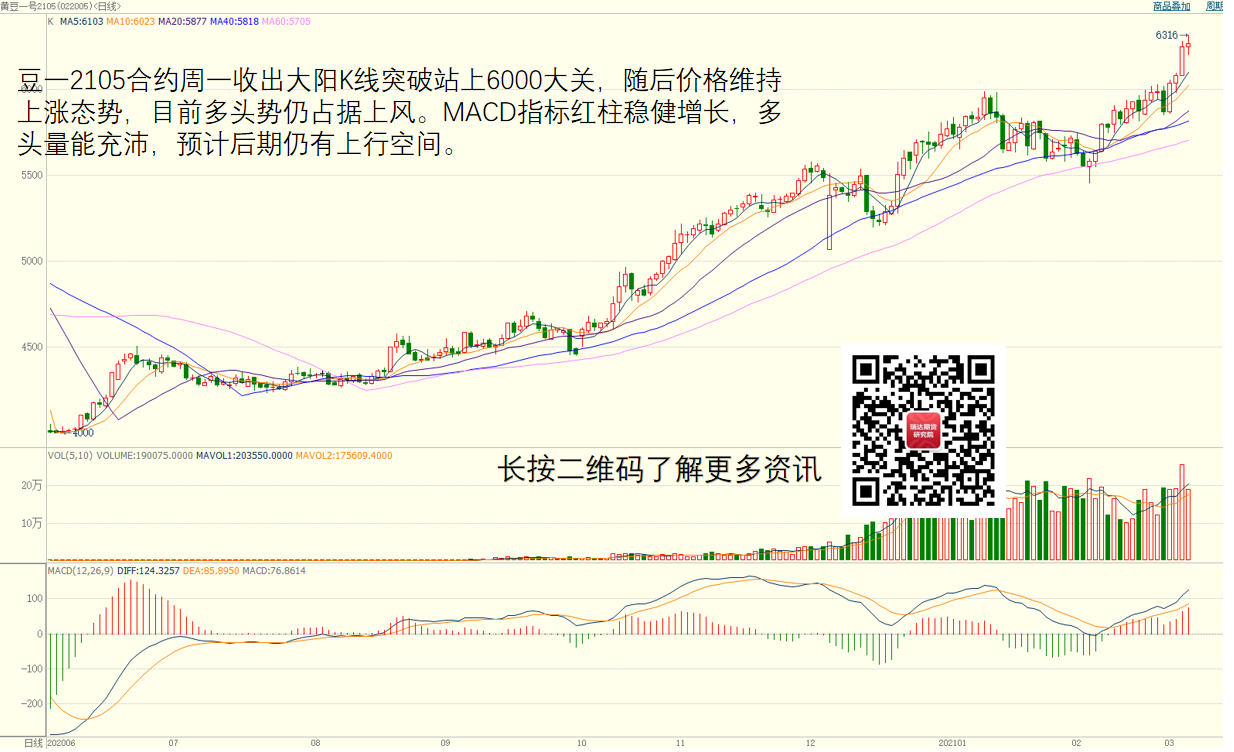
Task: Click the blue MA40:5818 indicator label
Action: [x=233, y=20]
